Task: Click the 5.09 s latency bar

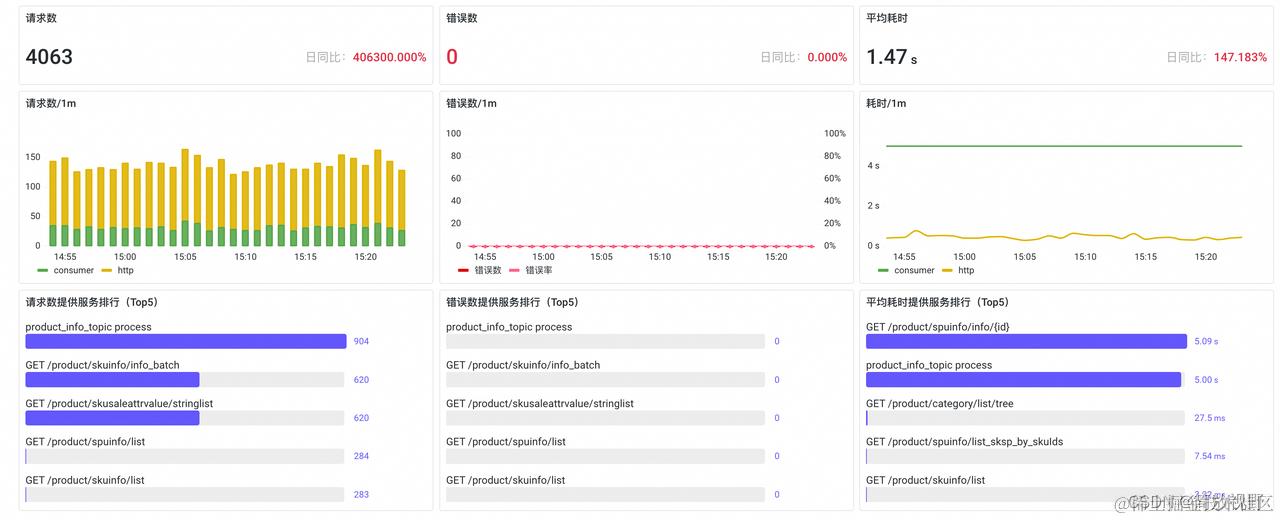Action: 1026,341
